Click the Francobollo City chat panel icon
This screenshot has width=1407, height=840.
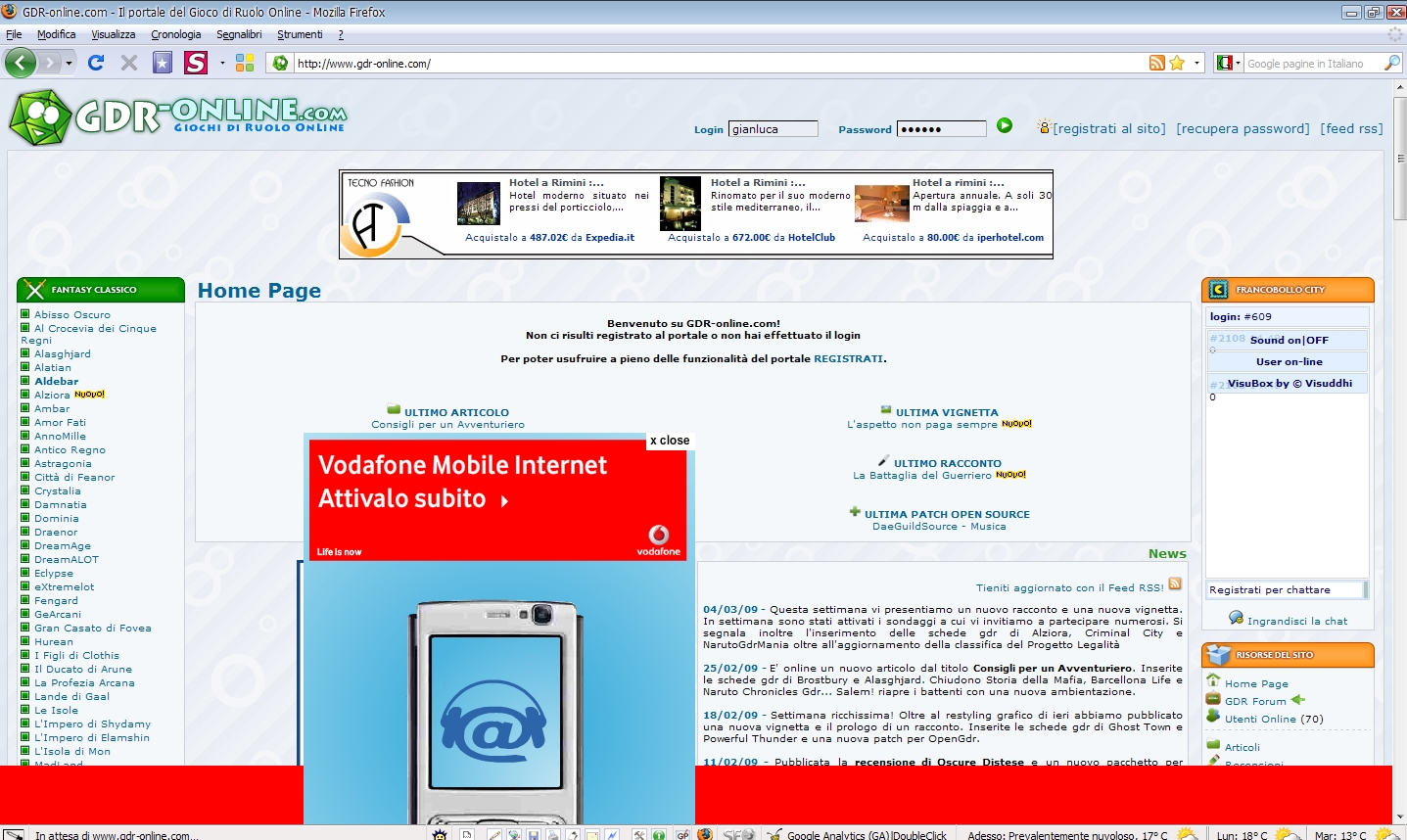(1218, 289)
